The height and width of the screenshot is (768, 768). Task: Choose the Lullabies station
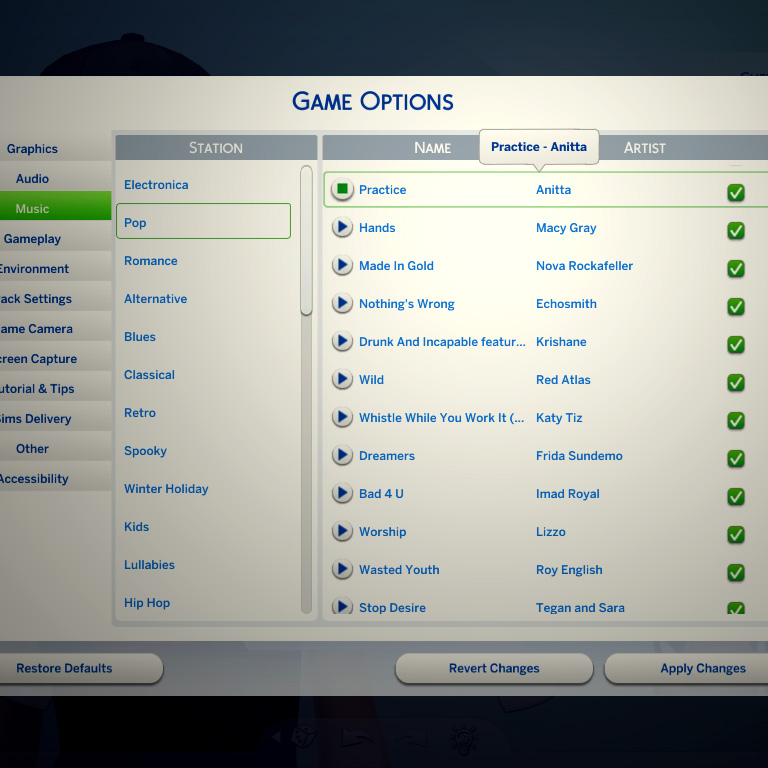(x=203, y=564)
